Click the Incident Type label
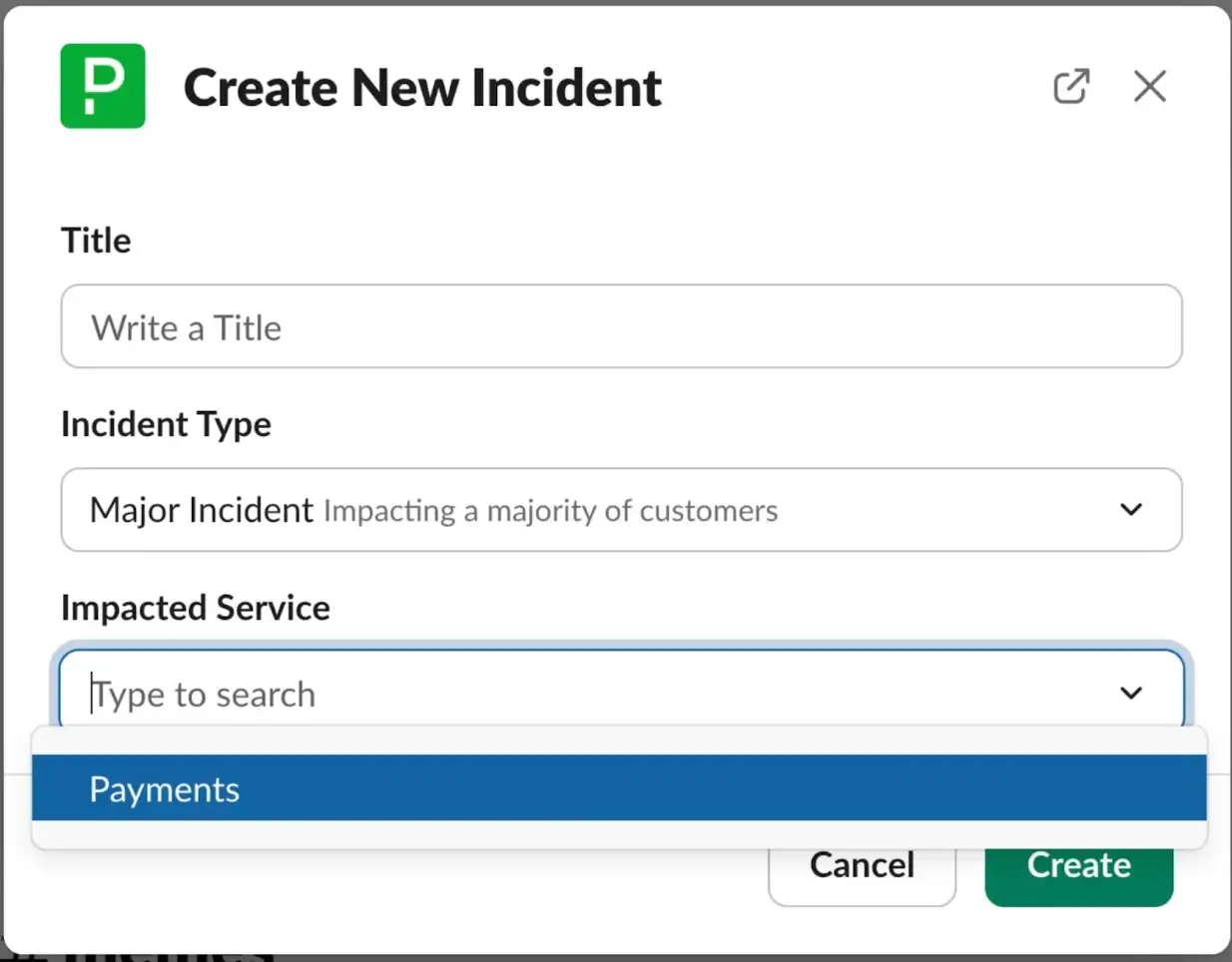 [166, 424]
